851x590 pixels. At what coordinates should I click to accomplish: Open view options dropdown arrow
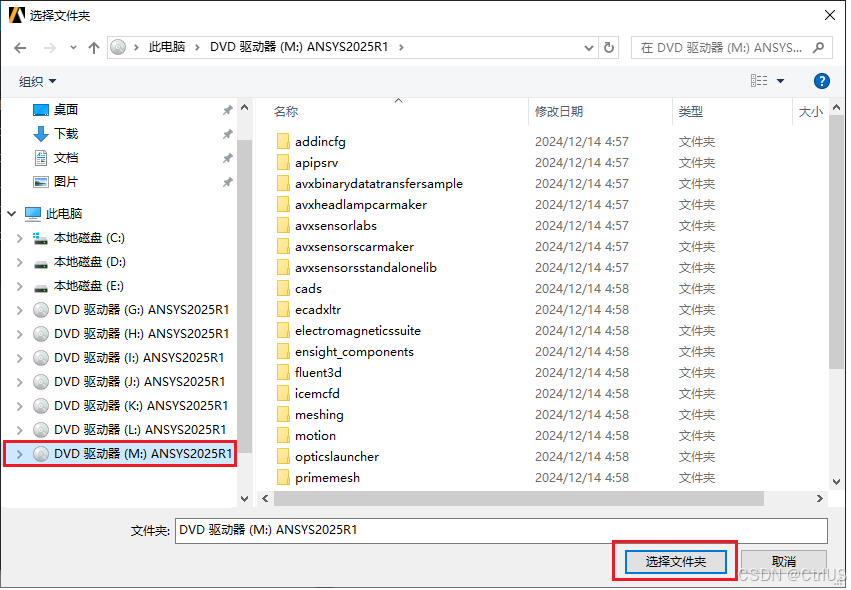pyautogui.click(x=780, y=81)
